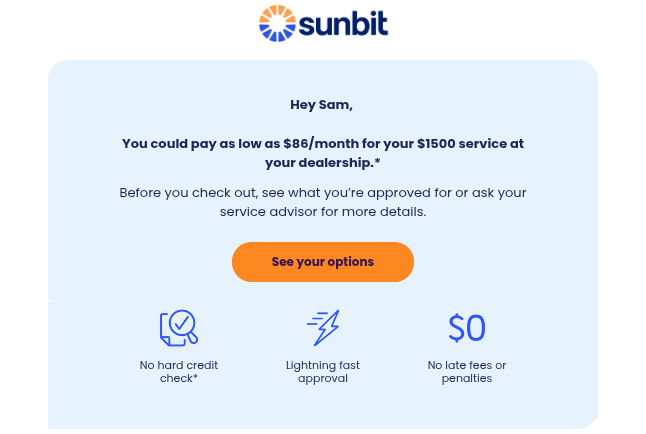This screenshot has height=434, width=646.
Task: Click the word 'approval' under the lightning icon
Action: (323, 378)
